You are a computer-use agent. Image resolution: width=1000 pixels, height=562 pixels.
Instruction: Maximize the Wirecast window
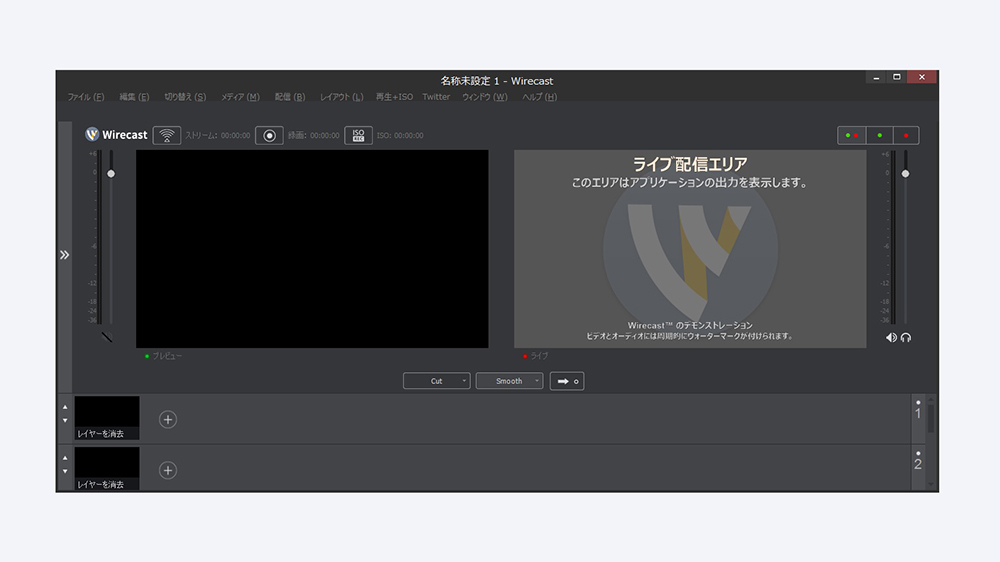[897, 77]
